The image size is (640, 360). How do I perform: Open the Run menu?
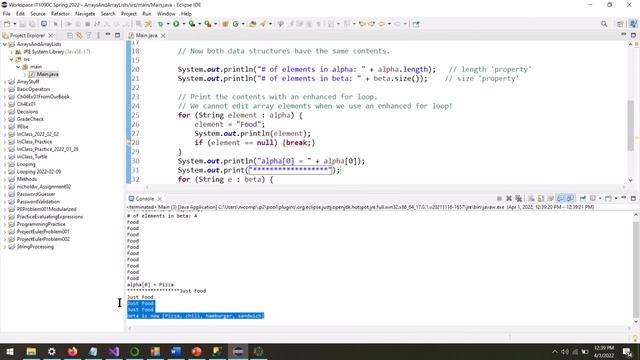point(147,13)
